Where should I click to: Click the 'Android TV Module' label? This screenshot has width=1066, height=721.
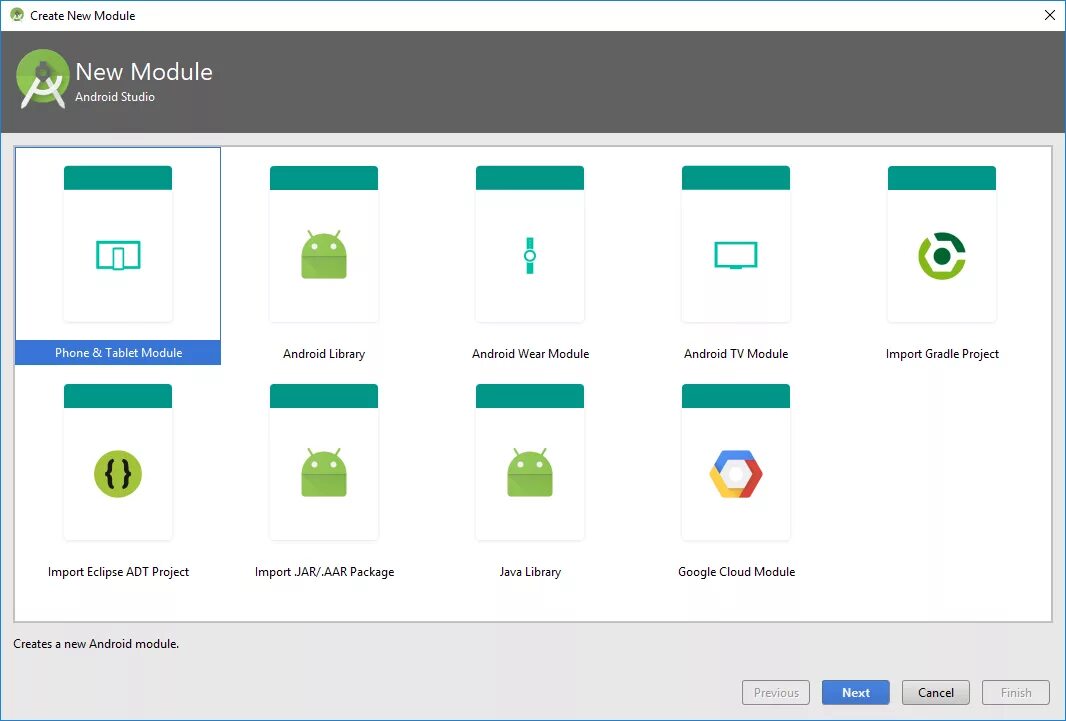(736, 353)
